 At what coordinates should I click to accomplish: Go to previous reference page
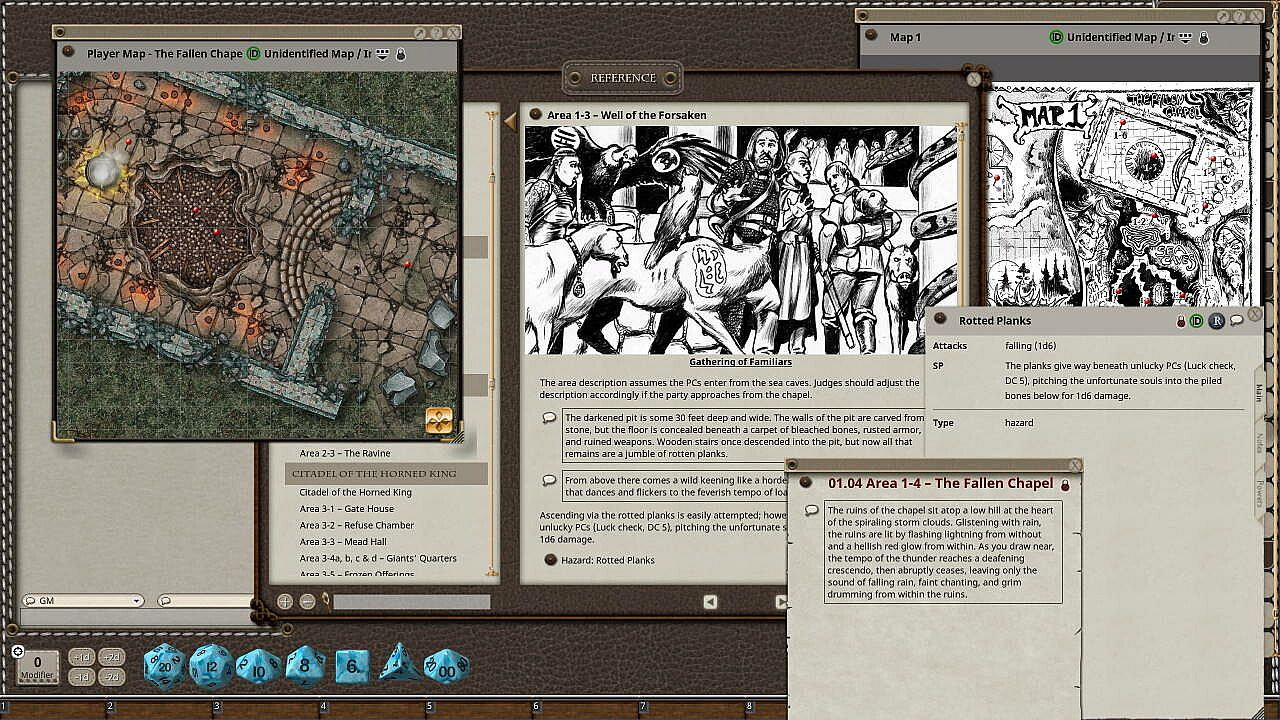pyautogui.click(x=710, y=601)
